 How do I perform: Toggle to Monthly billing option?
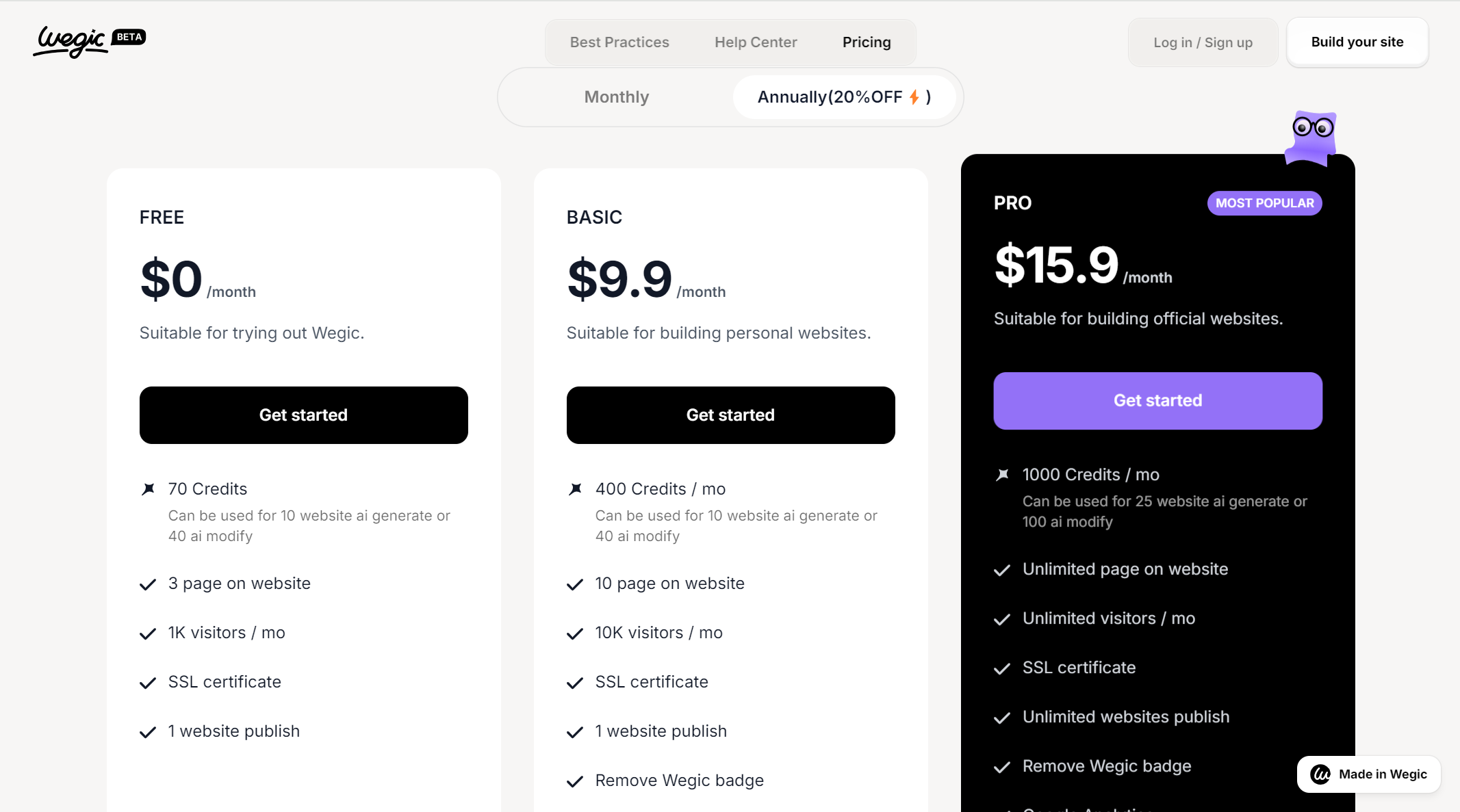[x=616, y=97]
